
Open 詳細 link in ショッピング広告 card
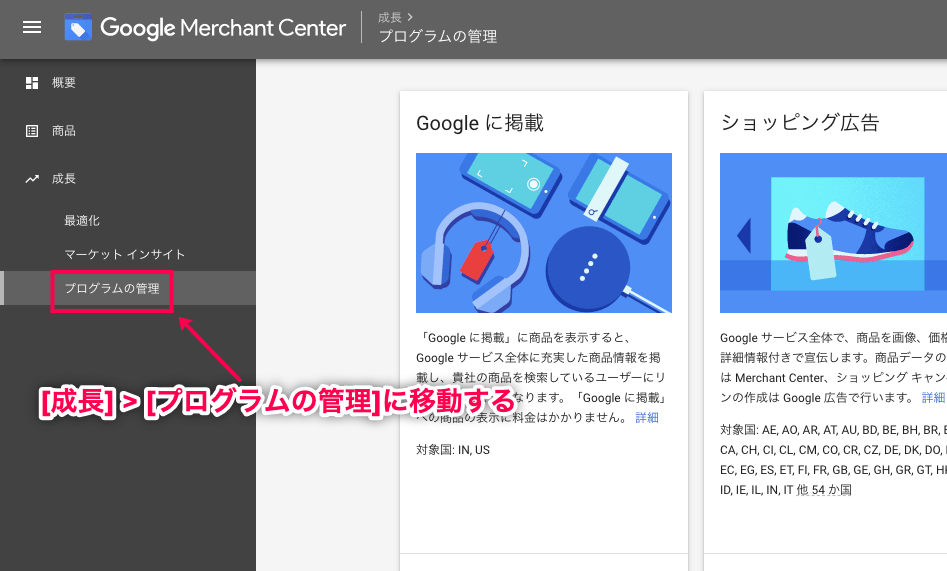(933, 398)
